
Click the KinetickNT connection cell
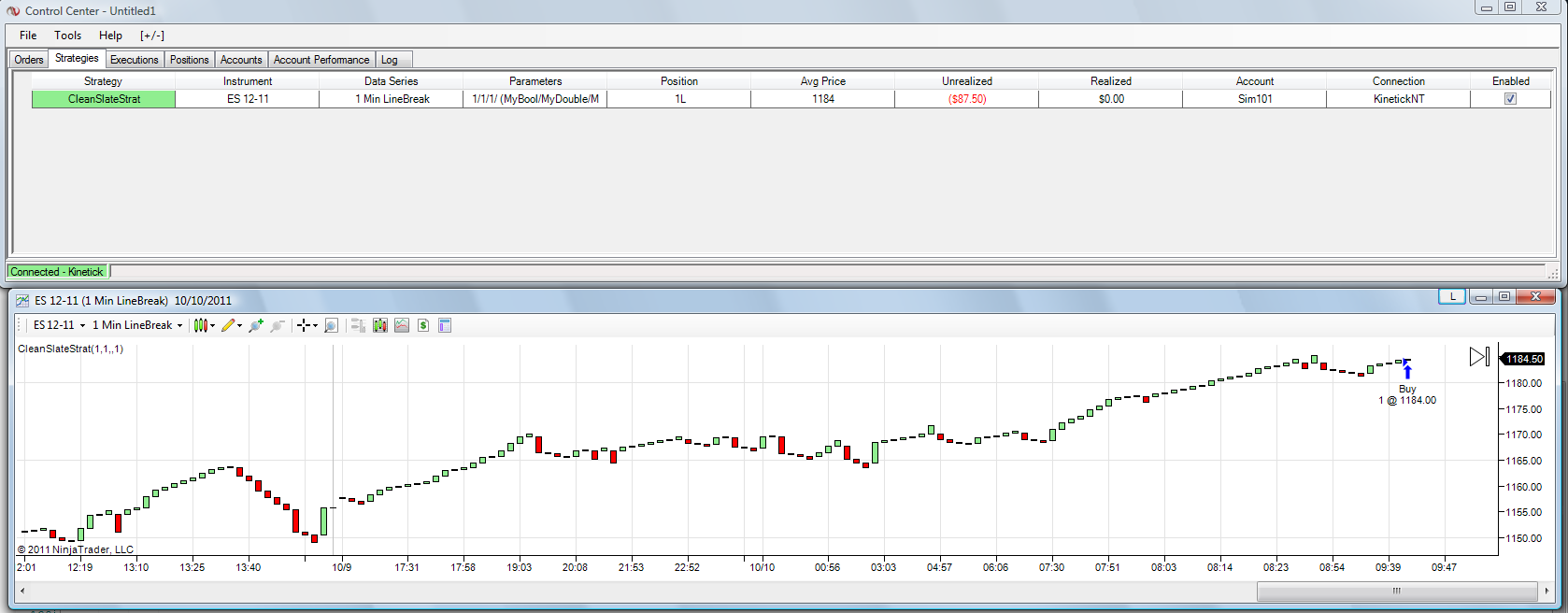(1399, 99)
